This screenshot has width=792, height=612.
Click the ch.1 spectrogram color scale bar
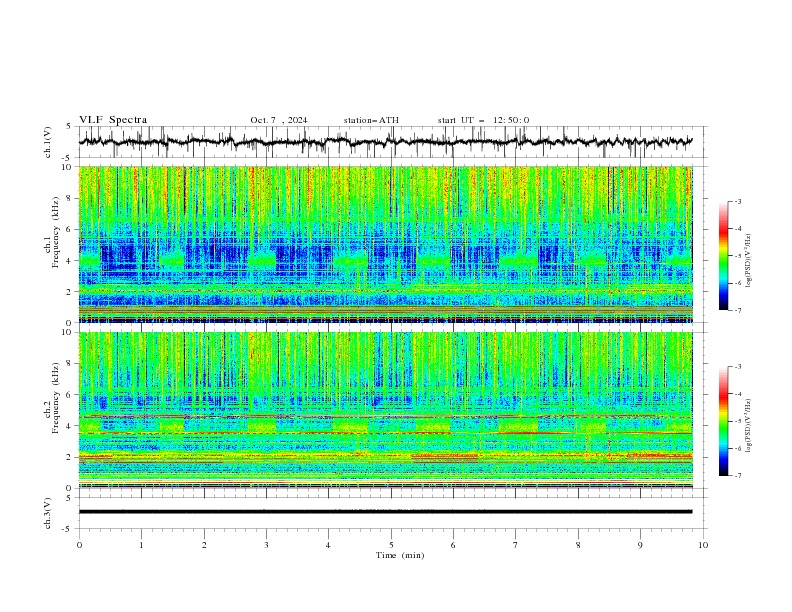[723, 256]
